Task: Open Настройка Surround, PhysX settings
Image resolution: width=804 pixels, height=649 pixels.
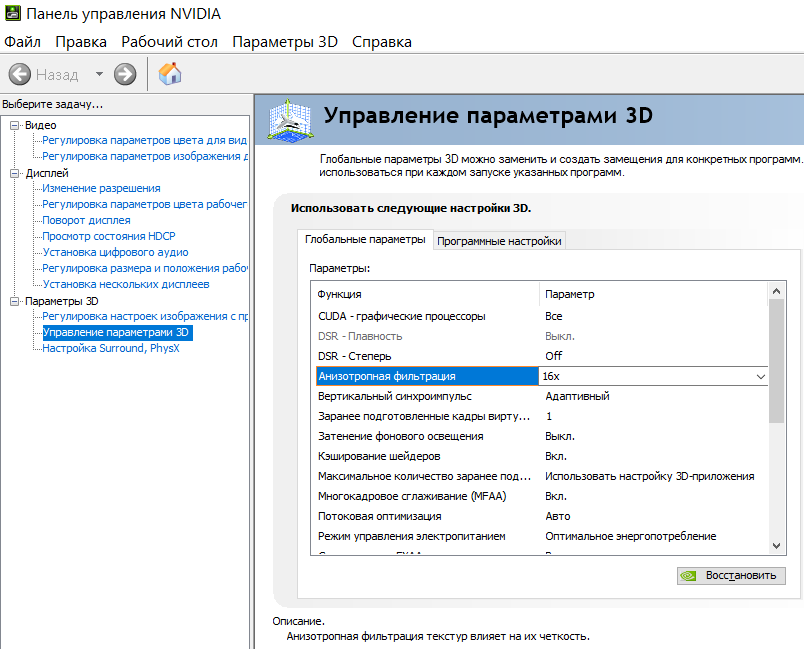Action: [111, 348]
